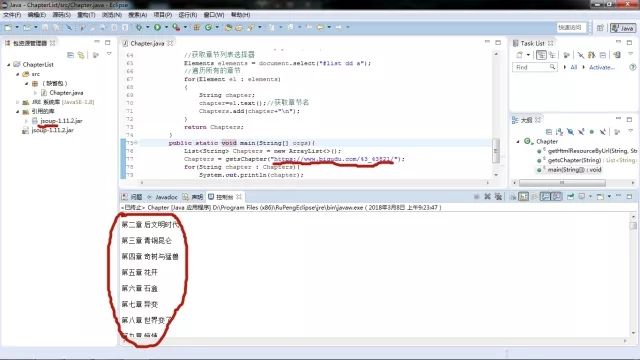The image size is (640, 360).
Task: Click the class icon next to Chapter in Outline
Action: tap(528, 141)
